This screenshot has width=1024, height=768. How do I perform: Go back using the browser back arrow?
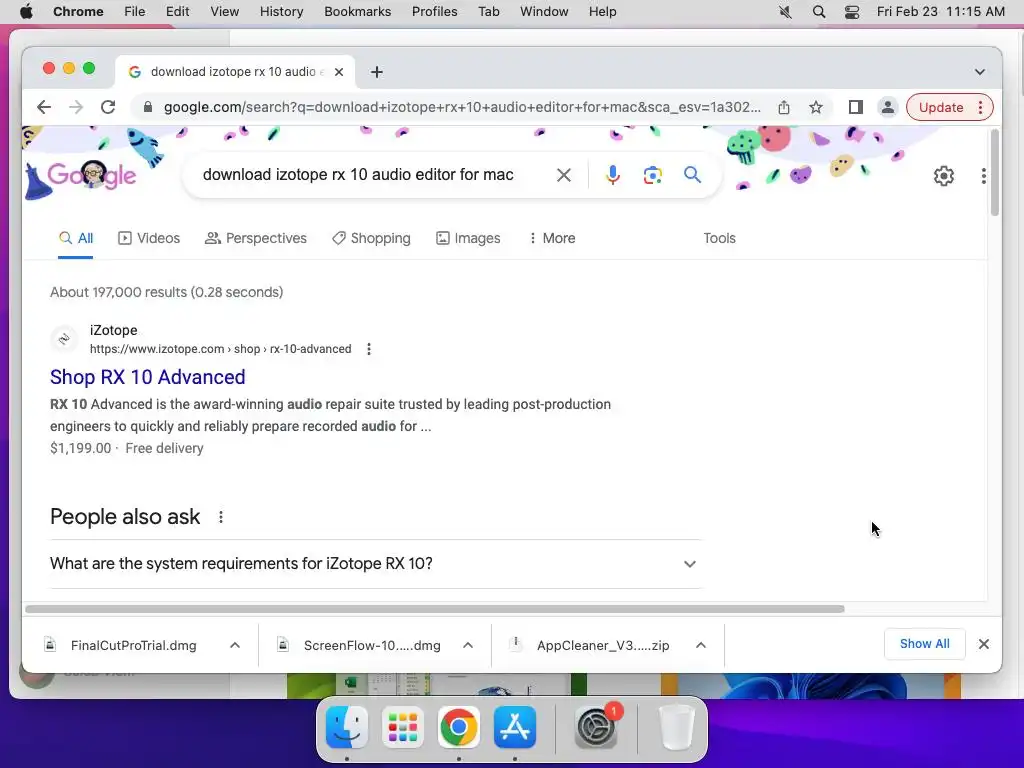click(44, 107)
